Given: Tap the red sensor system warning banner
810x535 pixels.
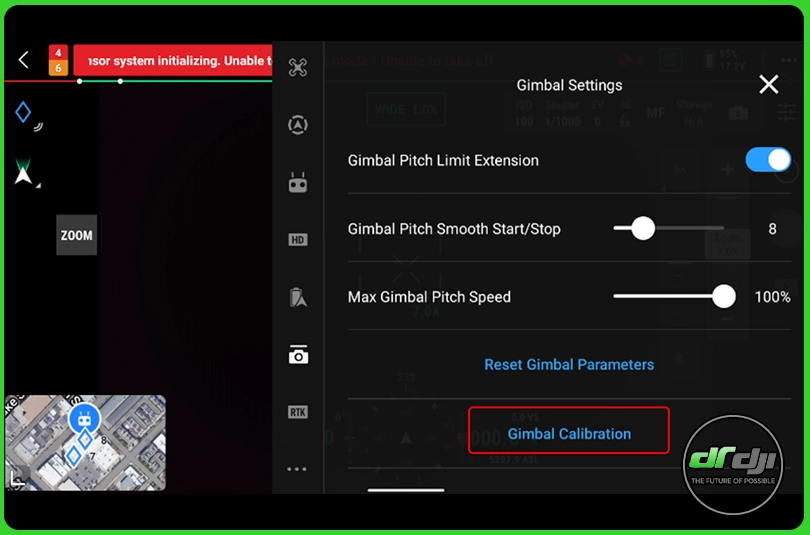Looking at the screenshot, I should [x=172, y=61].
